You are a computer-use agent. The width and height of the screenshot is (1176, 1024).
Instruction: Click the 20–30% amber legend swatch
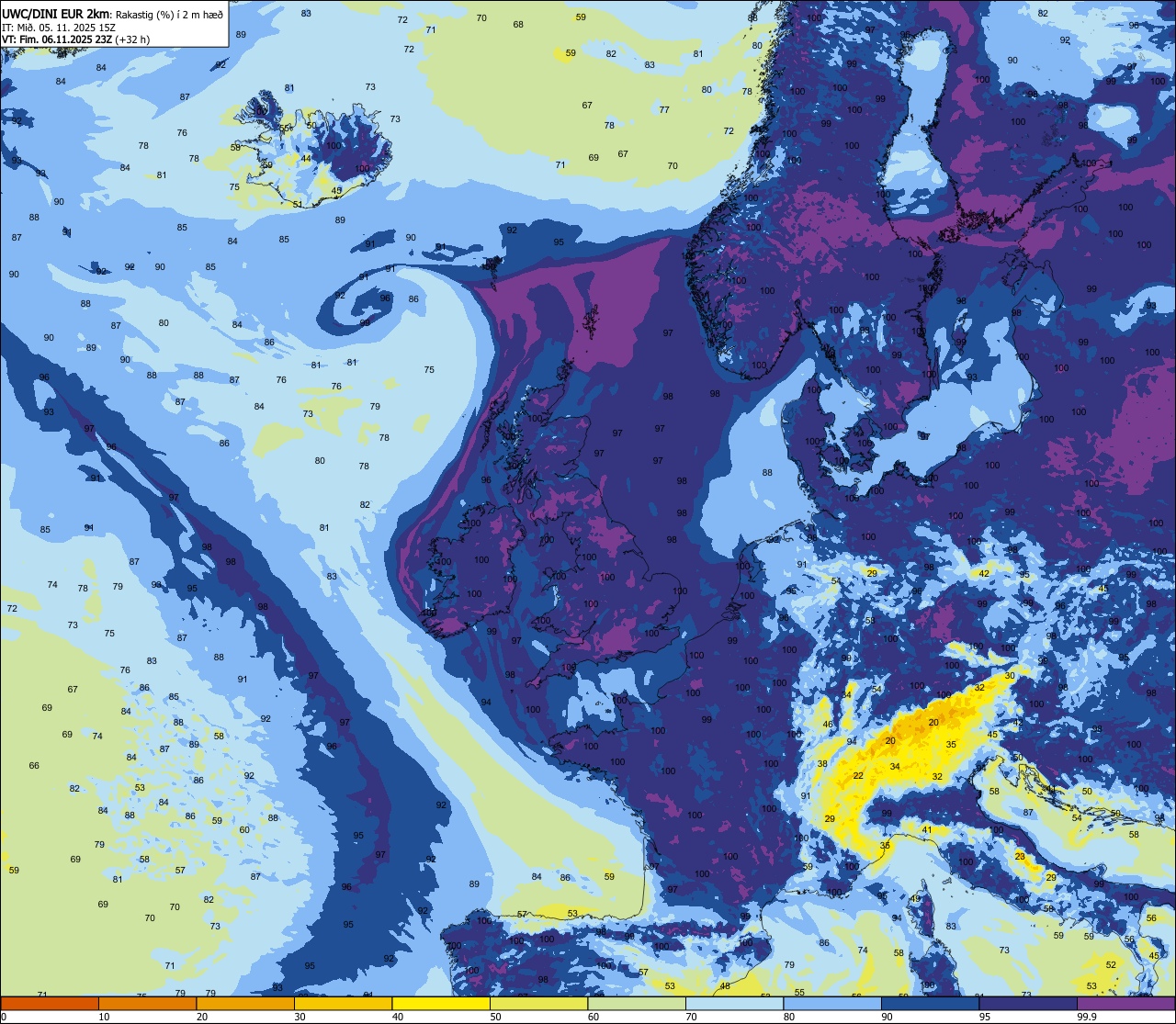[244, 1003]
